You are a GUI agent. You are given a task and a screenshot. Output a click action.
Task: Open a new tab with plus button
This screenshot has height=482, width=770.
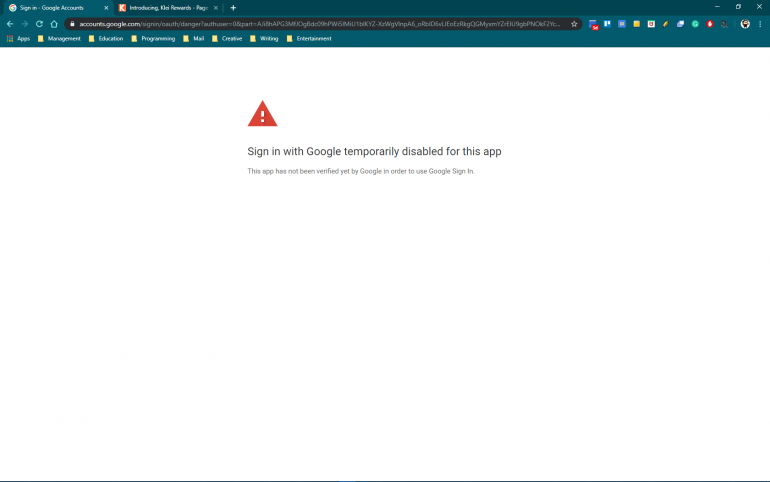coord(233,8)
